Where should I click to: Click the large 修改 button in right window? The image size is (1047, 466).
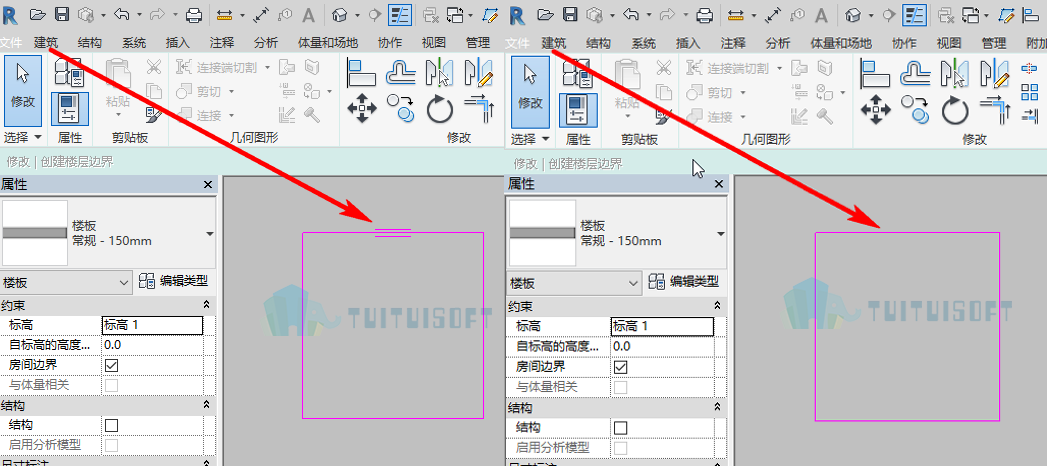[530, 92]
